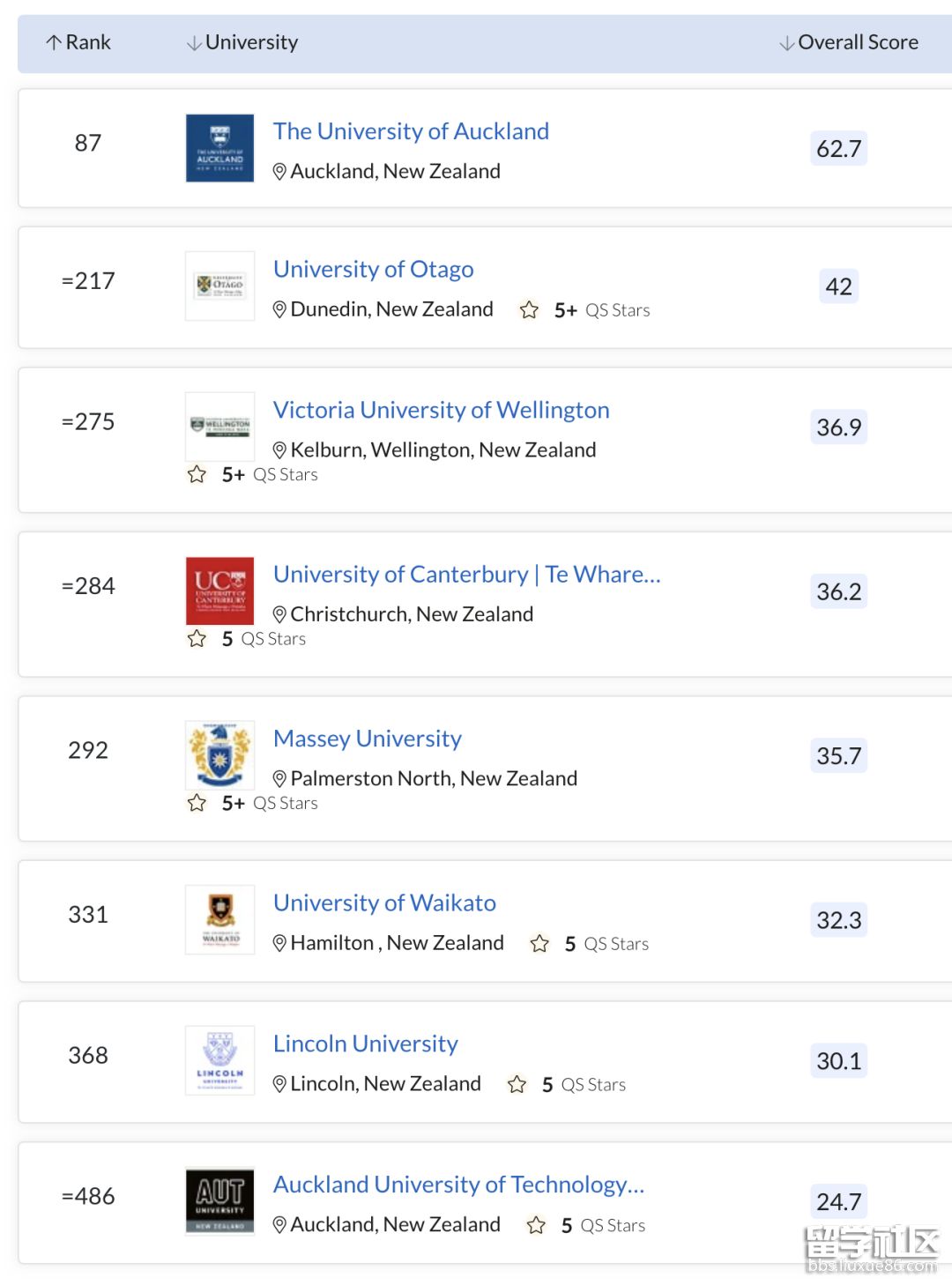The width and height of the screenshot is (952, 1285).
Task: Click the location pin icon beside Dunedin
Action: (279, 309)
